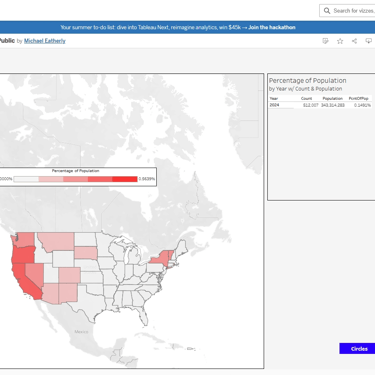Favorite this viz with the star icon
This screenshot has width=375, height=375.
point(340,41)
